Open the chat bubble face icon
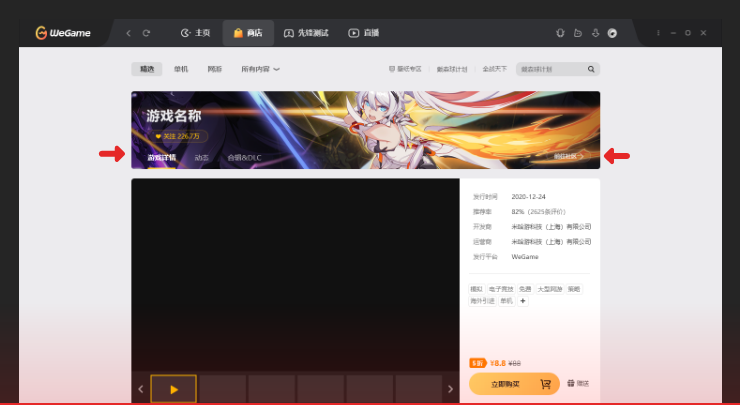This screenshot has height=405, width=740. 578,33
